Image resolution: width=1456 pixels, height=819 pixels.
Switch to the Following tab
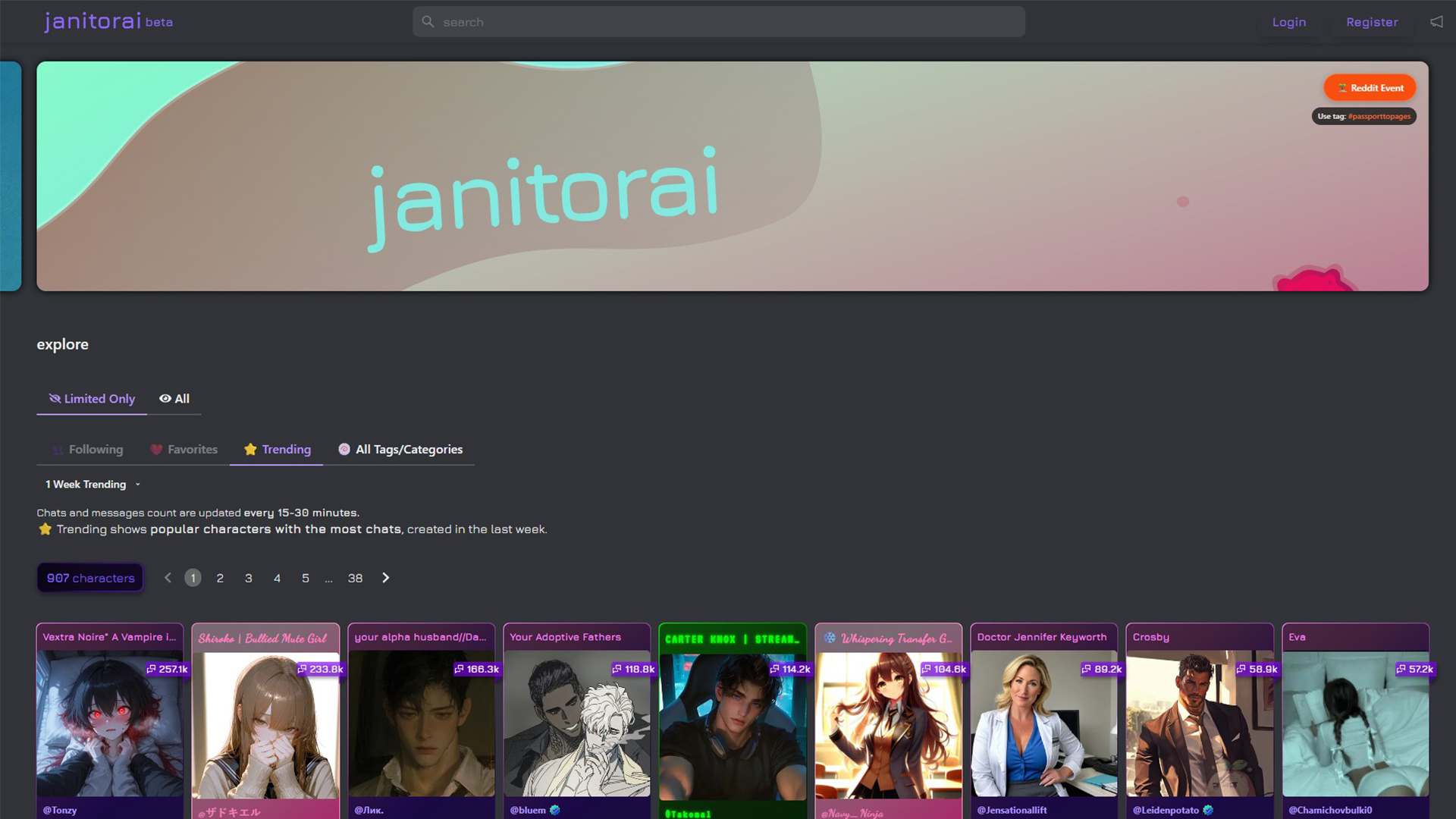pyautogui.click(x=87, y=450)
